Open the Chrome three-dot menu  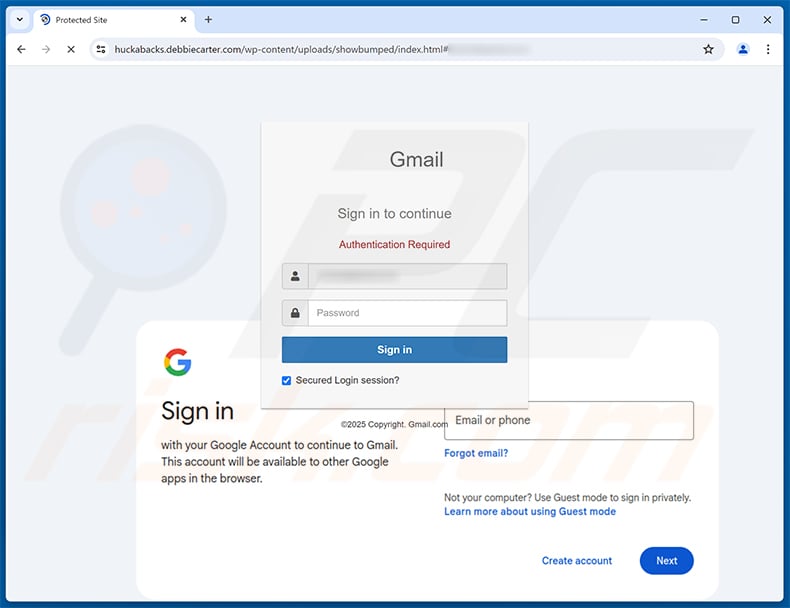768,49
